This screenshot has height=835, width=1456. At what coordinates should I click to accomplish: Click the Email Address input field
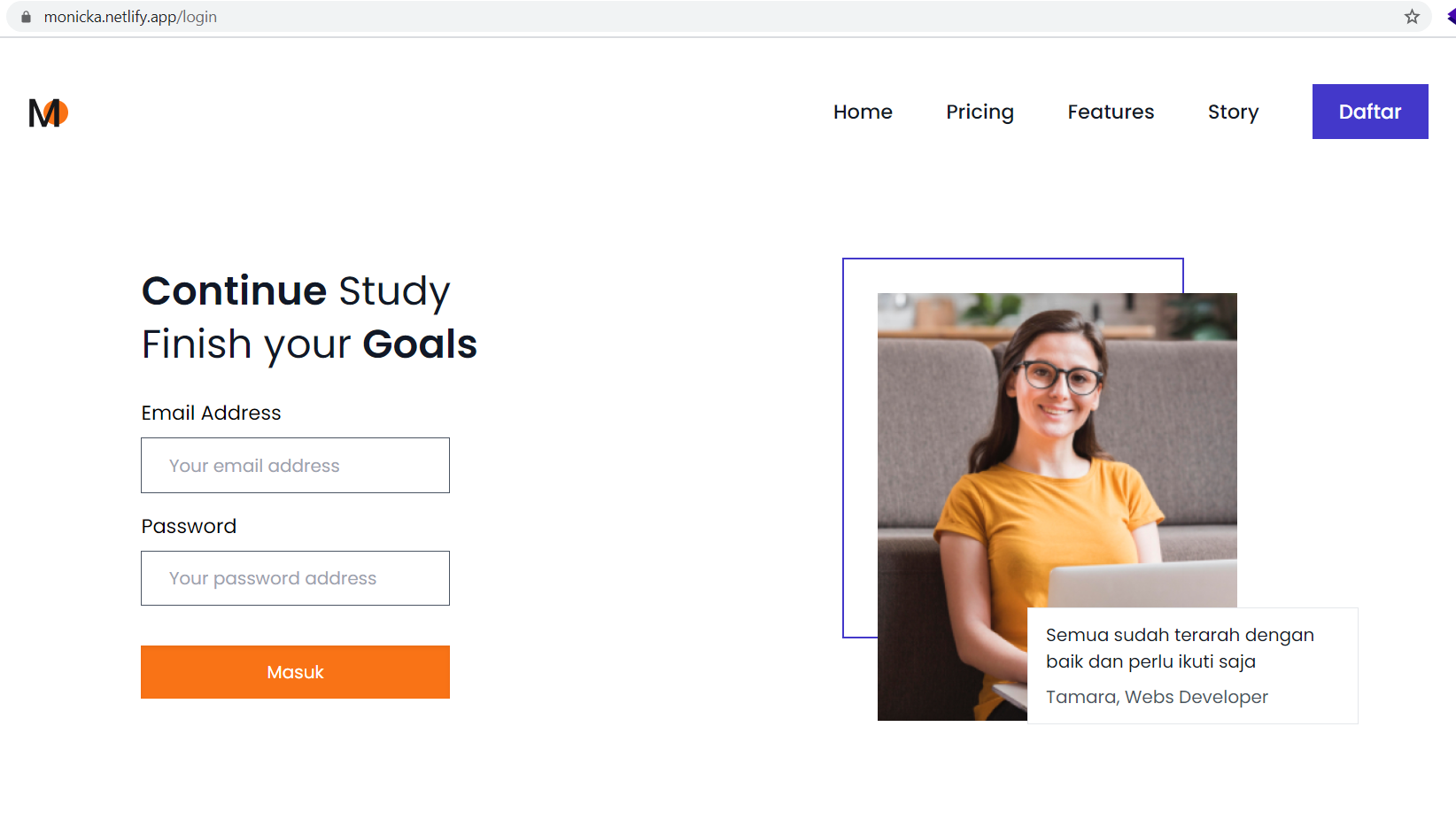click(295, 465)
